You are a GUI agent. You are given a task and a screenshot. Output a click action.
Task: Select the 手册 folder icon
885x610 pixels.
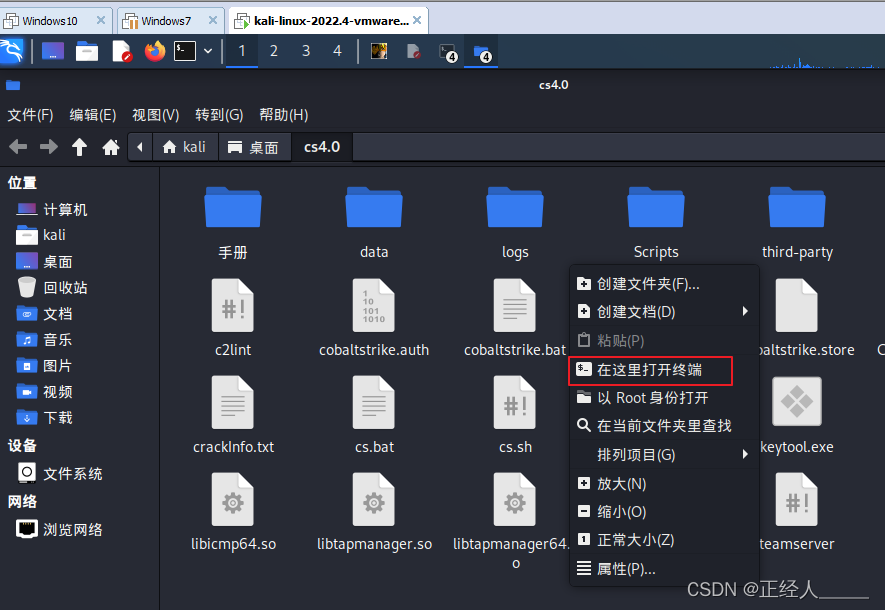233,208
